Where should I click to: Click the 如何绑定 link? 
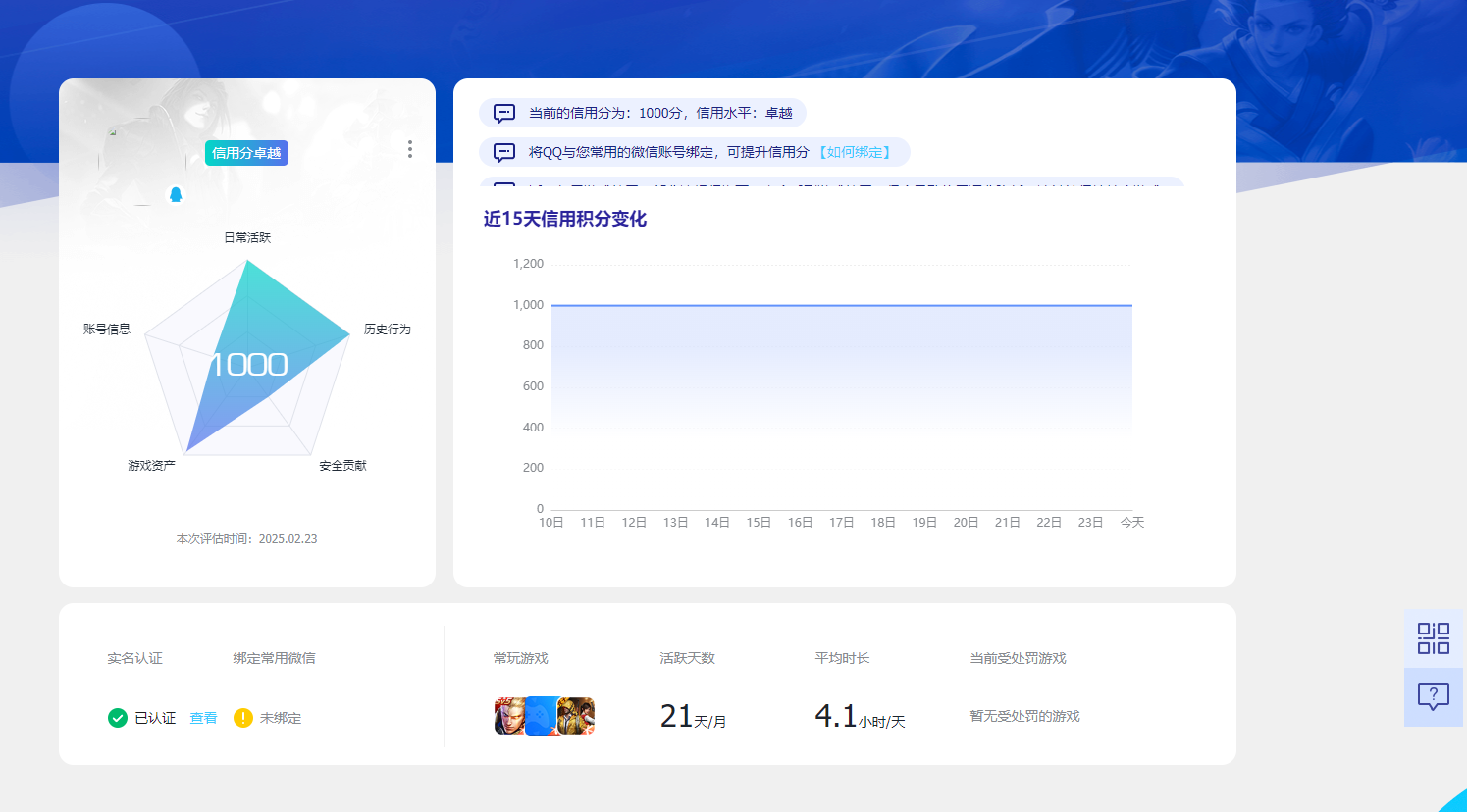[855, 152]
